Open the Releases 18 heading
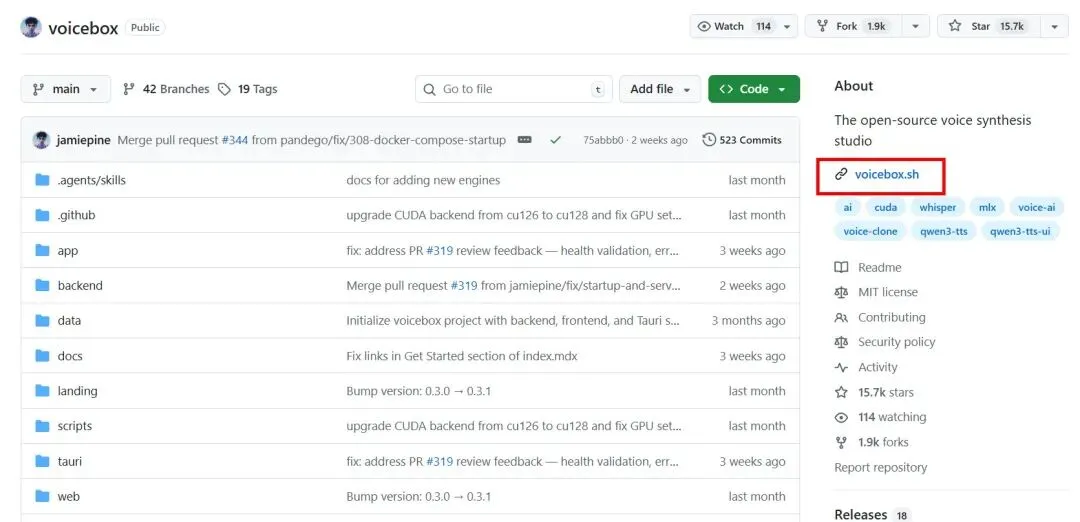The image size is (1080, 522). [x=871, y=514]
